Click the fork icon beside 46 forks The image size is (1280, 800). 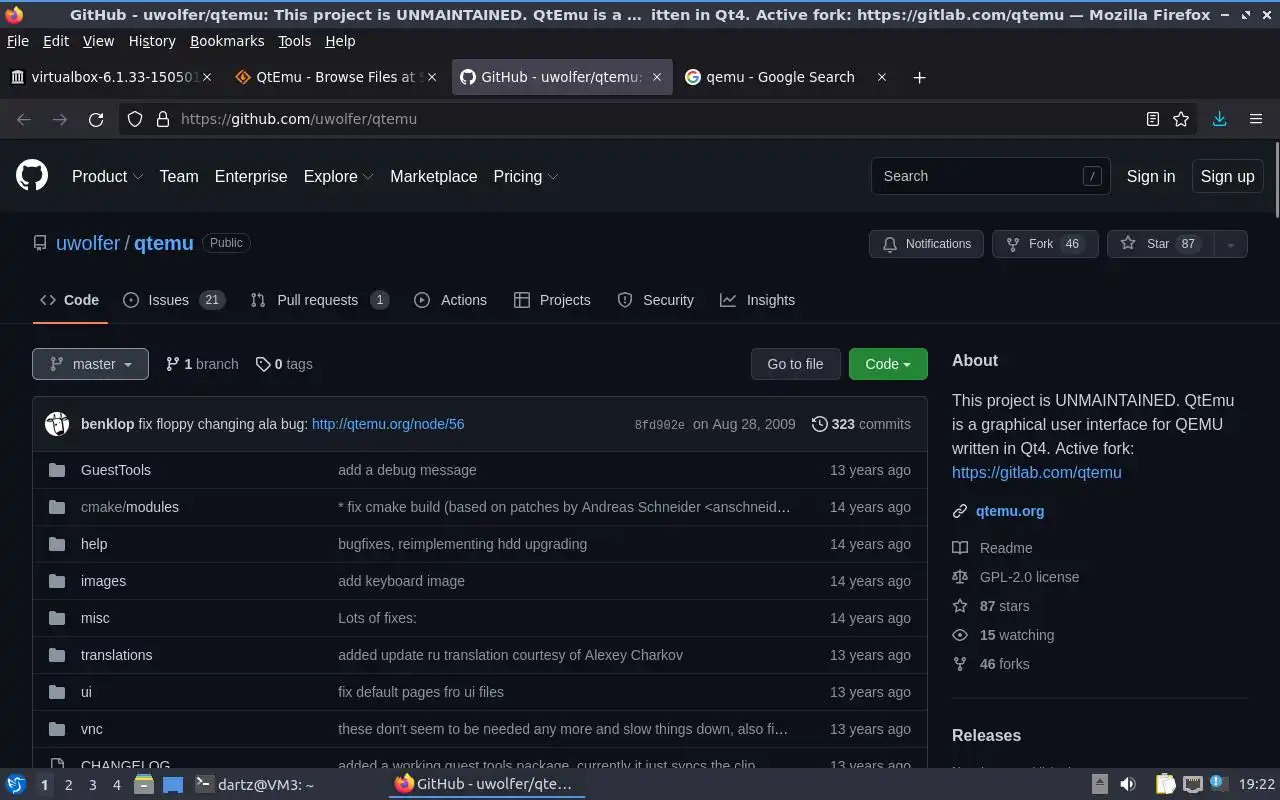(960, 664)
